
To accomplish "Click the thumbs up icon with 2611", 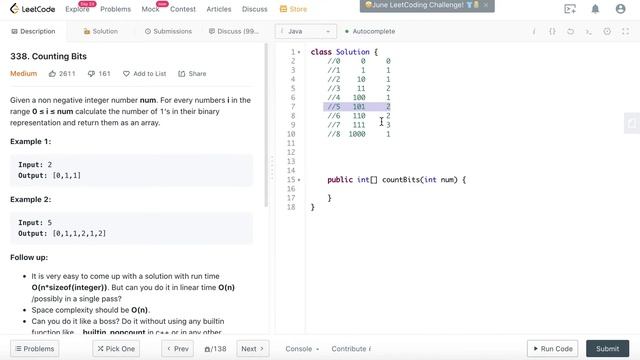I will tap(52, 73).
